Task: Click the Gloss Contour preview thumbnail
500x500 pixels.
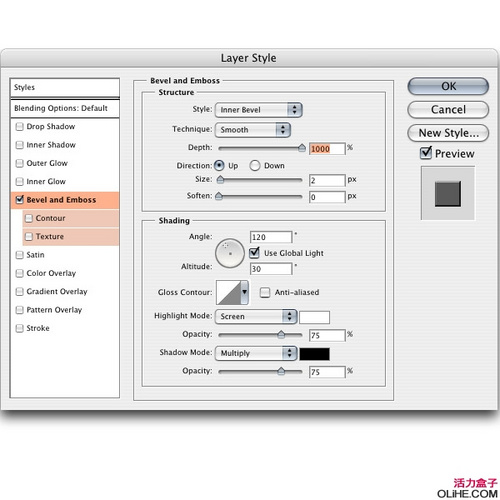Action: [x=229, y=292]
